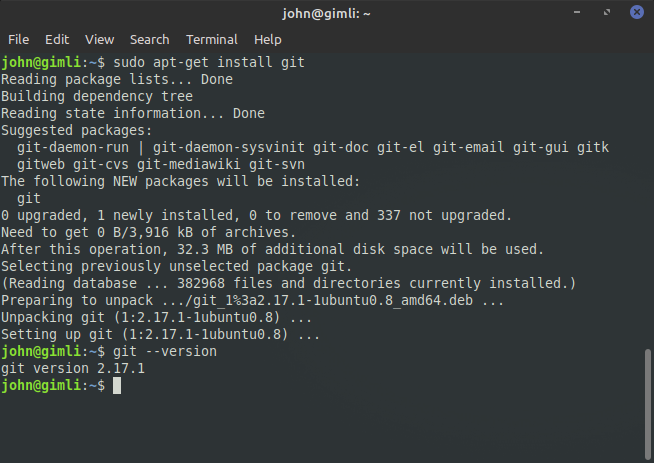Open the Search menu

(x=149, y=40)
